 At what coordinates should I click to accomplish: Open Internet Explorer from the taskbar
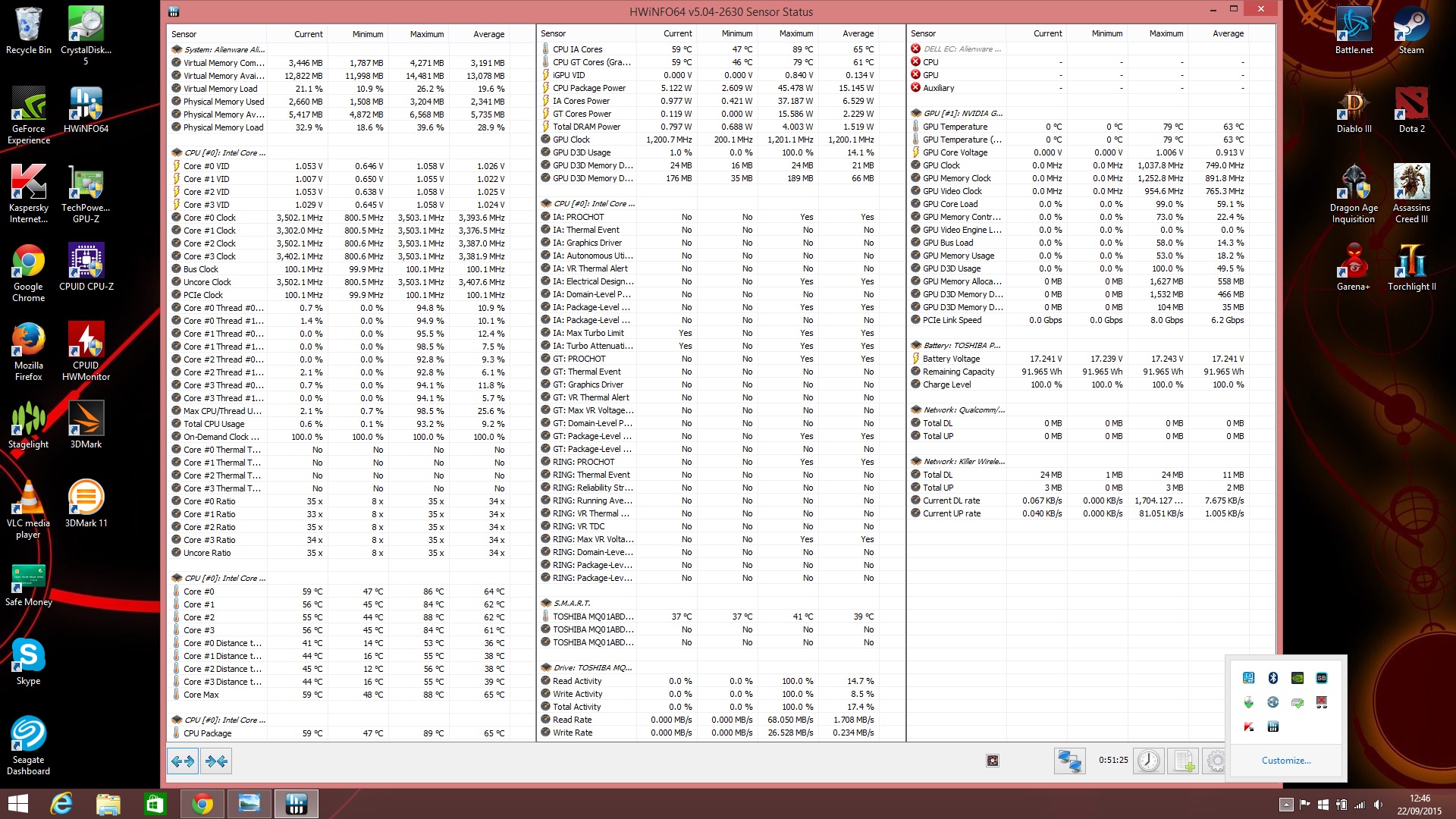pyautogui.click(x=61, y=804)
